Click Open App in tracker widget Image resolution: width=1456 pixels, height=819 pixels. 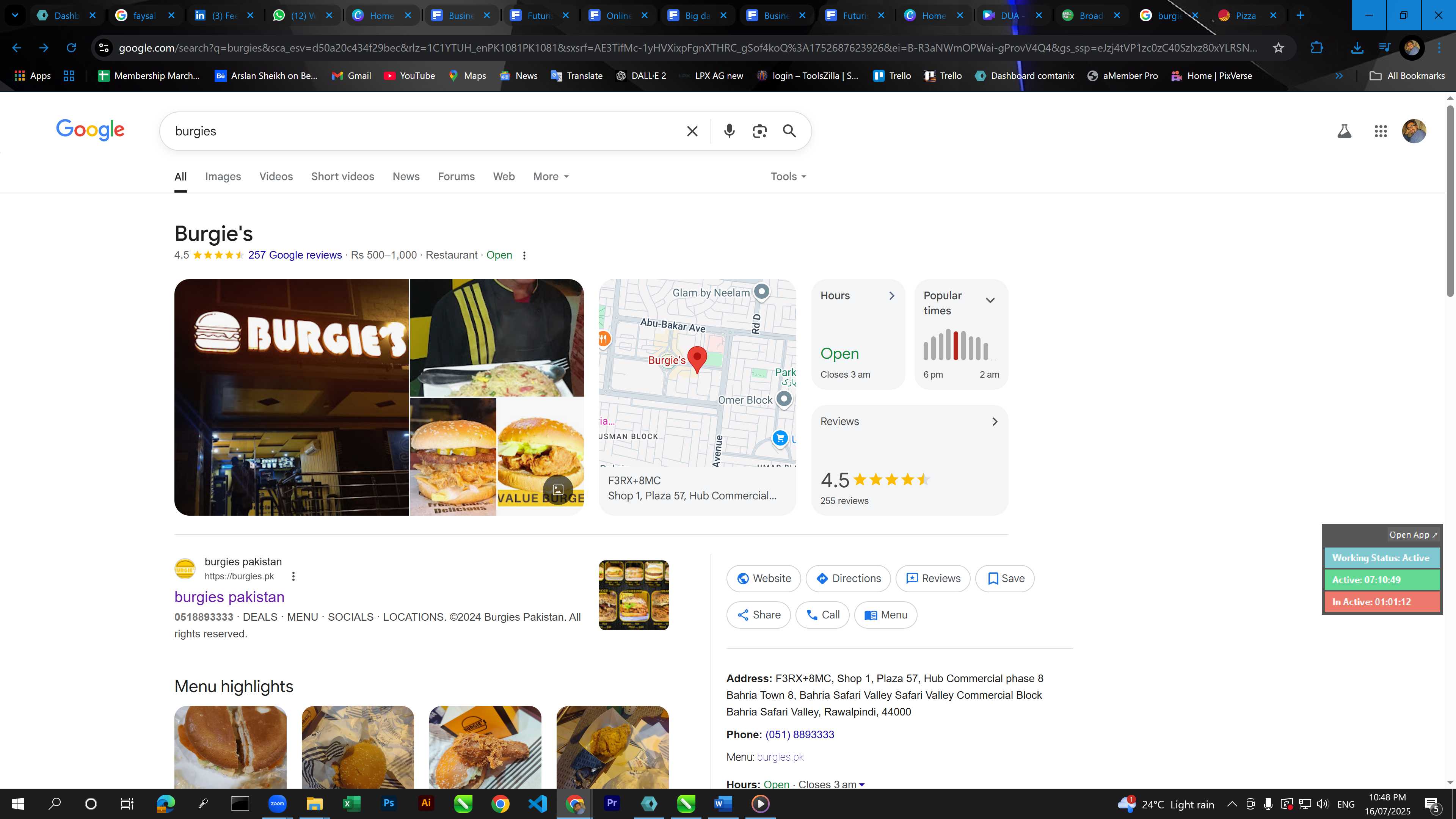point(1413,535)
